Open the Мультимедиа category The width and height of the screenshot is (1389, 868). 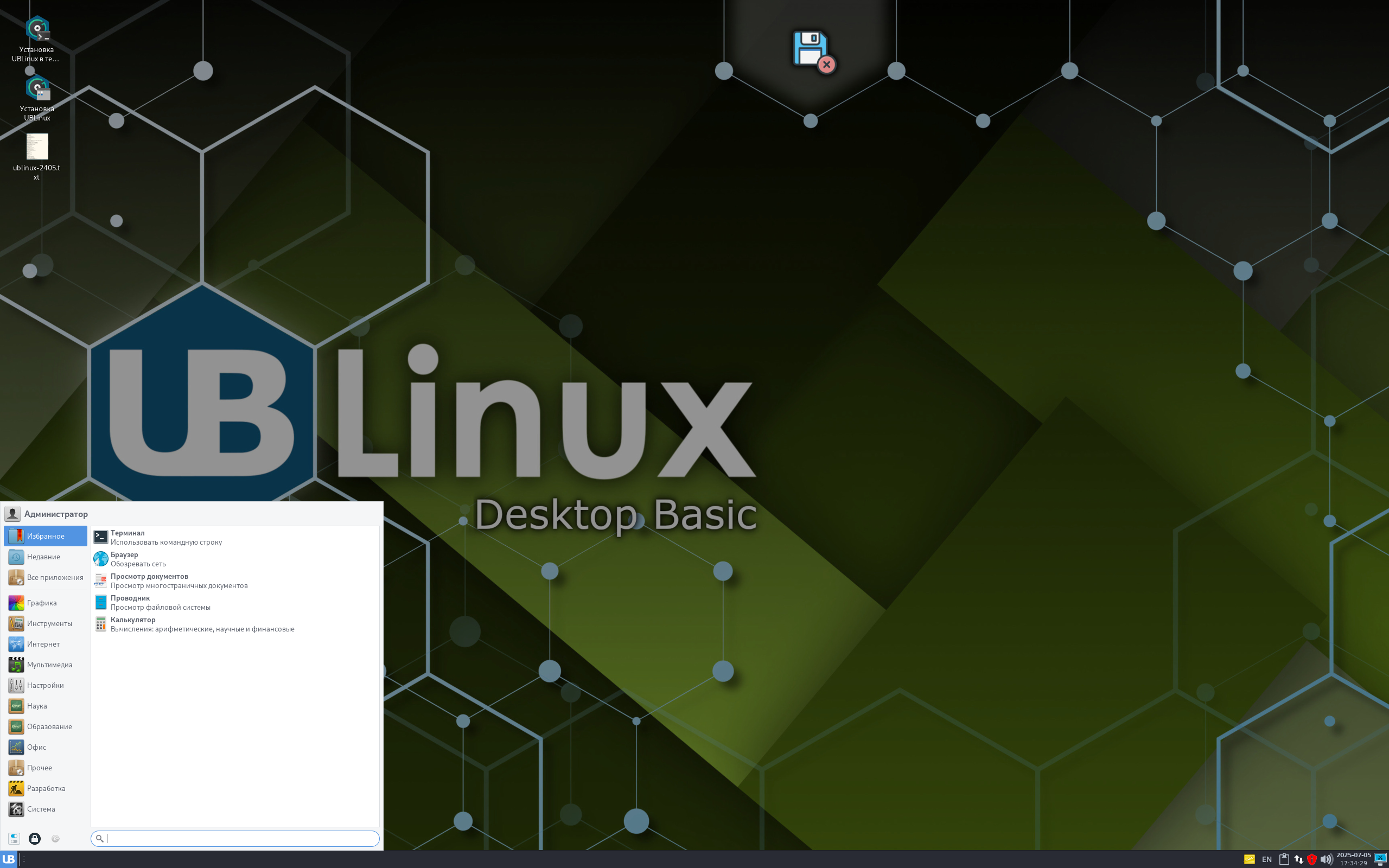pyautogui.click(x=46, y=664)
